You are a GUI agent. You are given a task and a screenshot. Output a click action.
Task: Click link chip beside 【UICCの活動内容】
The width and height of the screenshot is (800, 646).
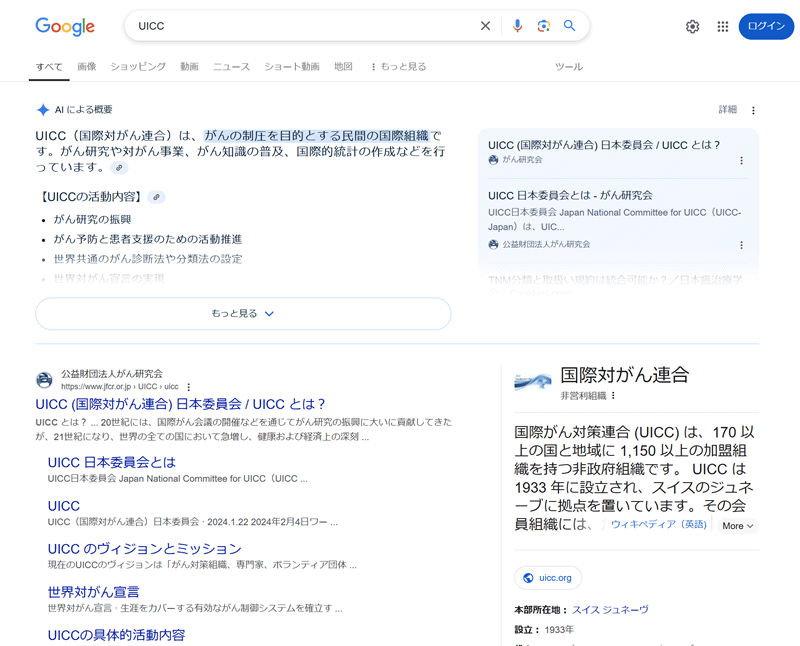(157, 197)
